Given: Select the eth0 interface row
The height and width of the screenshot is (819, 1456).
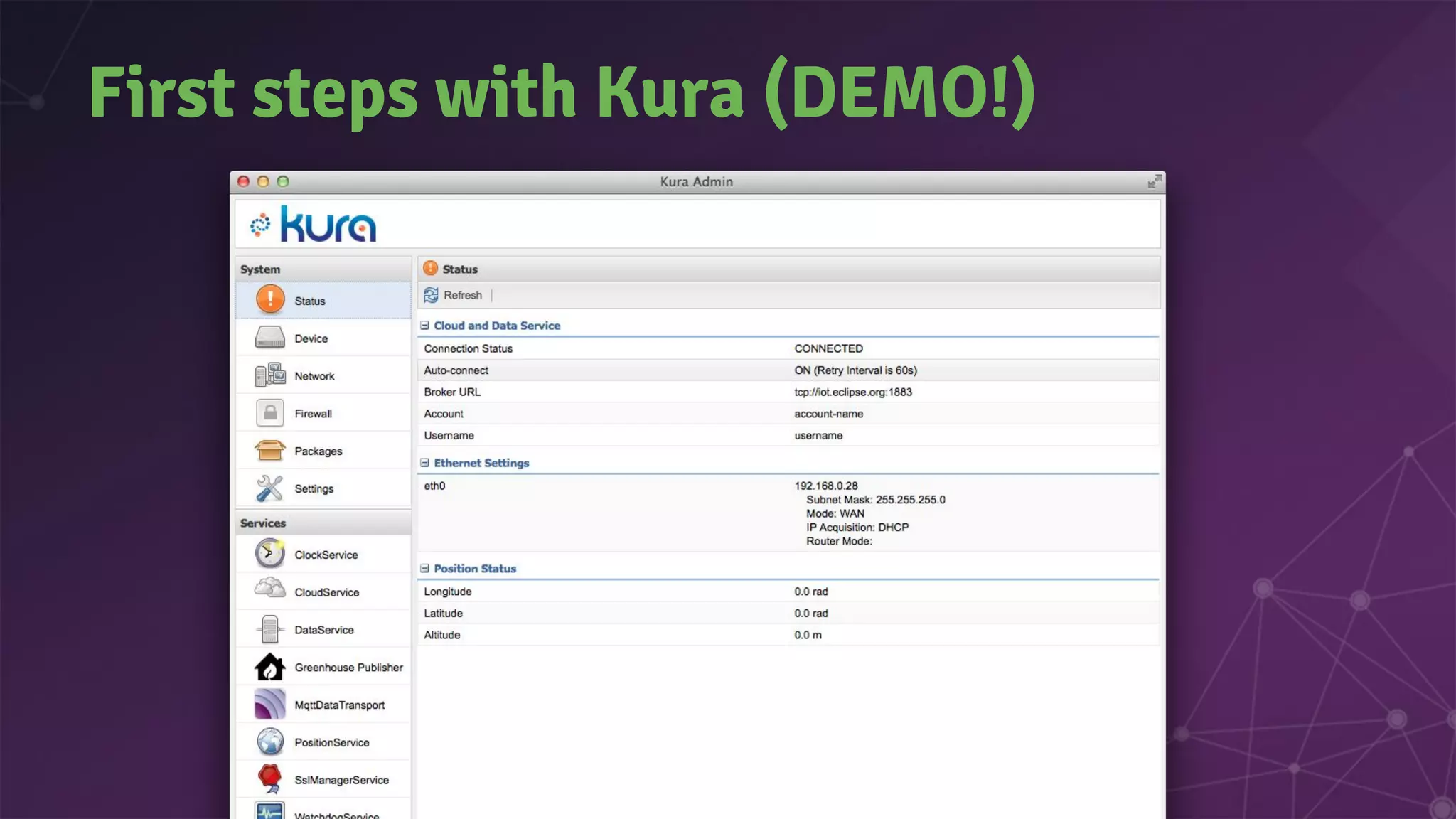Looking at the screenshot, I should 788,513.
